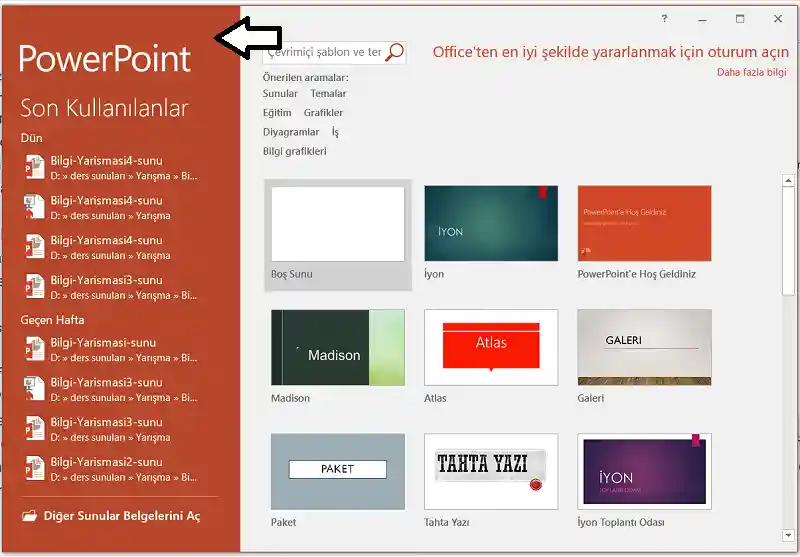Screen dimensions: 800x557
Task: Click the magnifier search icon
Action: [x=394, y=52]
